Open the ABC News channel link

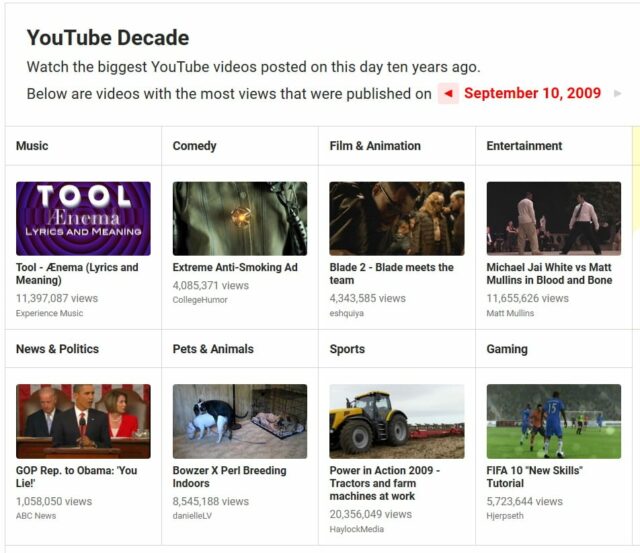pyautogui.click(x=36, y=516)
